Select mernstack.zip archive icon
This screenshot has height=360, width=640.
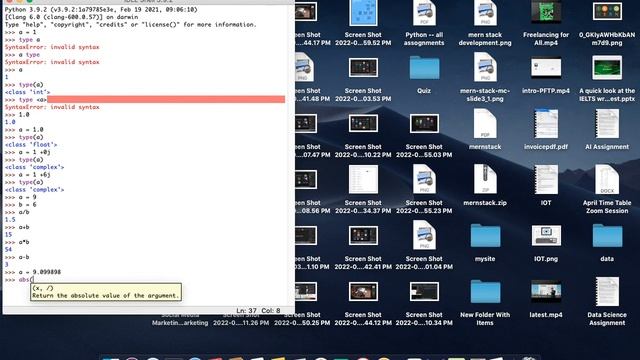[485, 179]
